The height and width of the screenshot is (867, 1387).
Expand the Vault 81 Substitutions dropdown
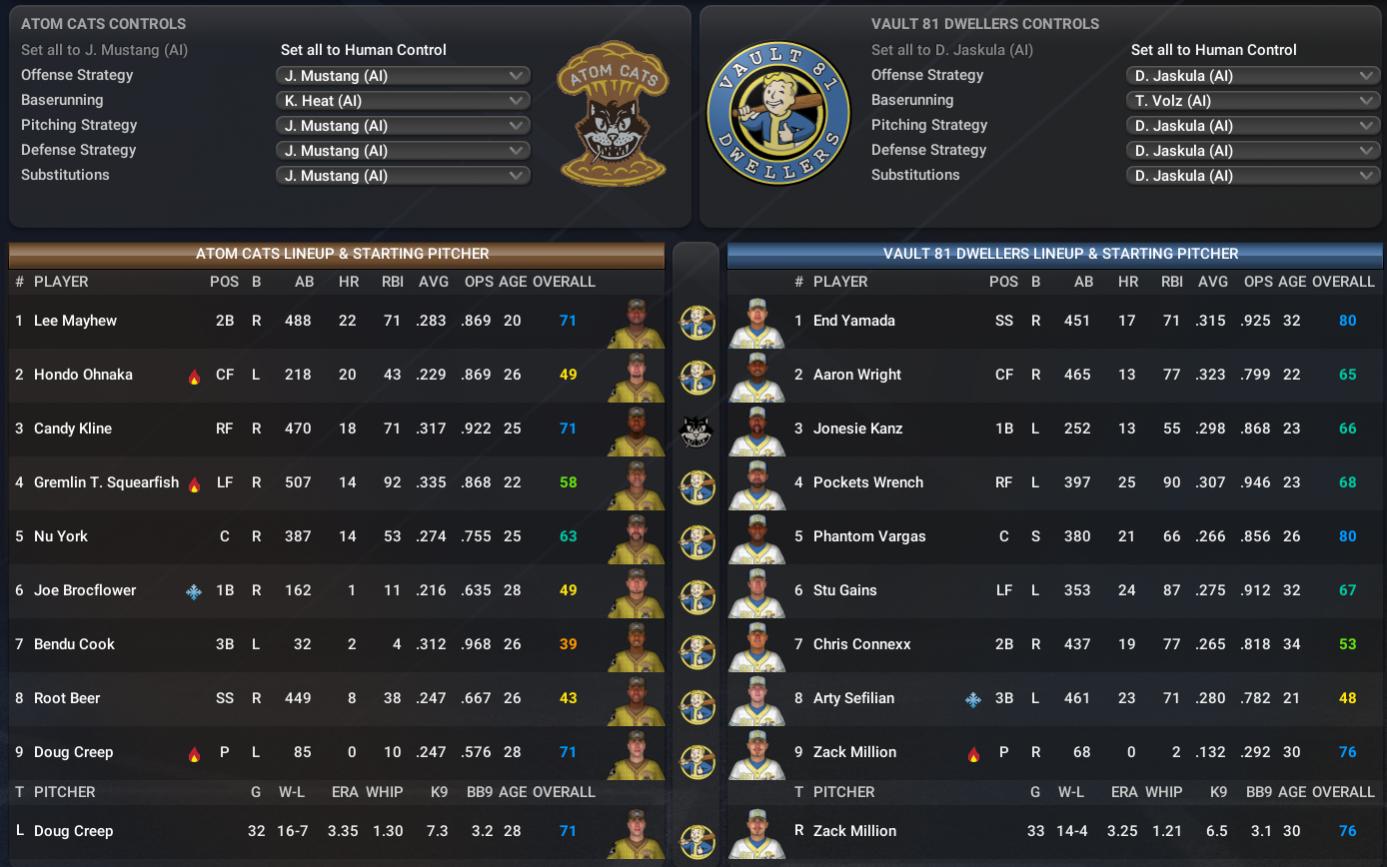tap(1253, 175)
